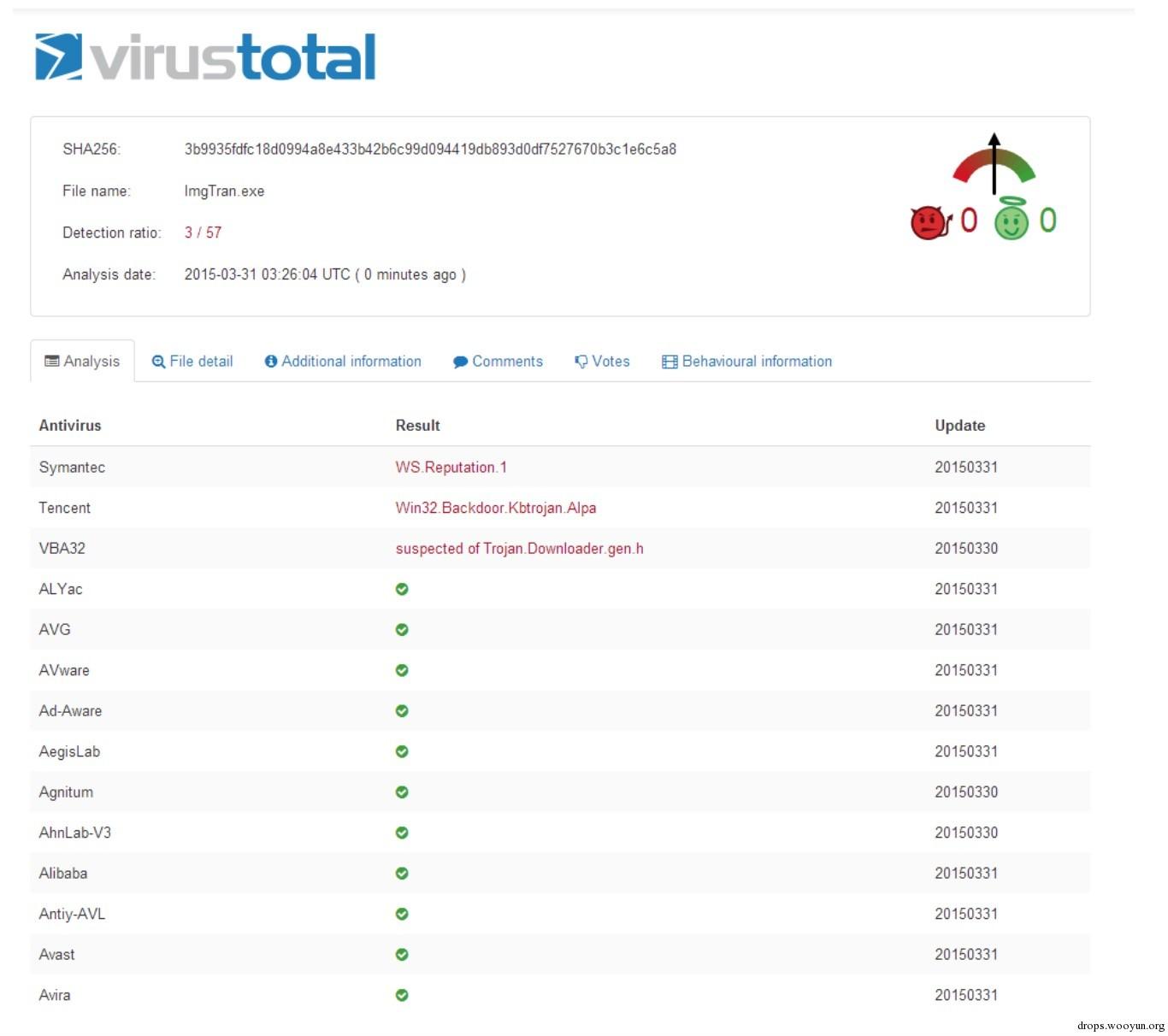Switch to the File detail tab

[x=192, y=362]
